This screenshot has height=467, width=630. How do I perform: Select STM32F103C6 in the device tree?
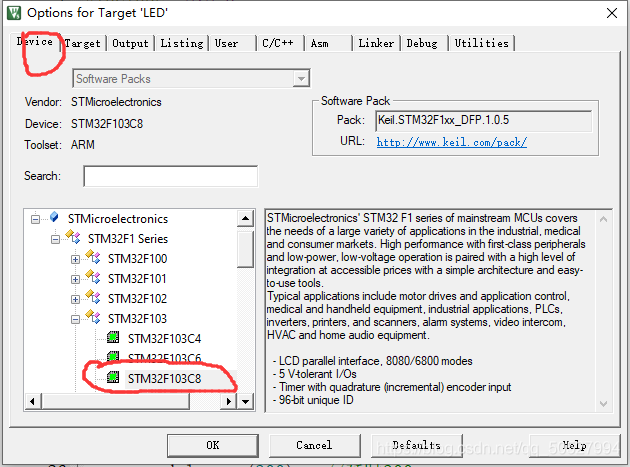164,358
